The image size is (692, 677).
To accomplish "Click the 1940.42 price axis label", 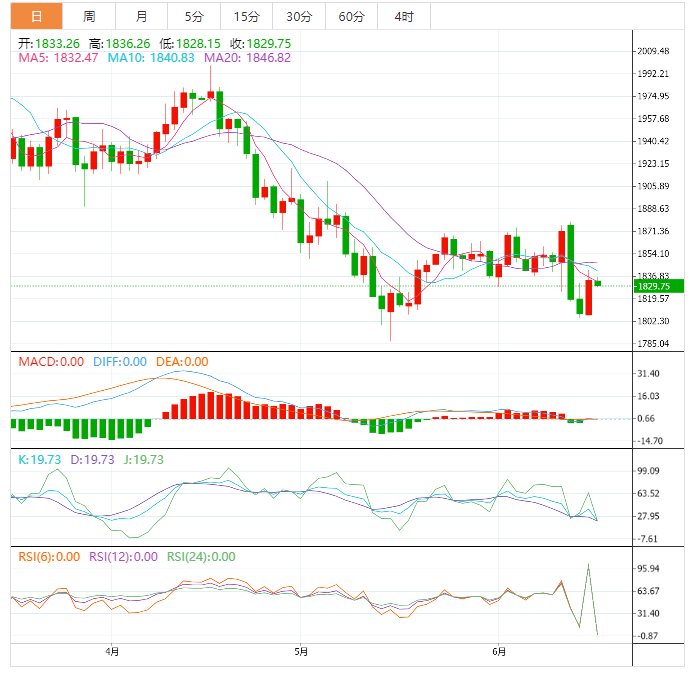I will [x=653, y=141].
